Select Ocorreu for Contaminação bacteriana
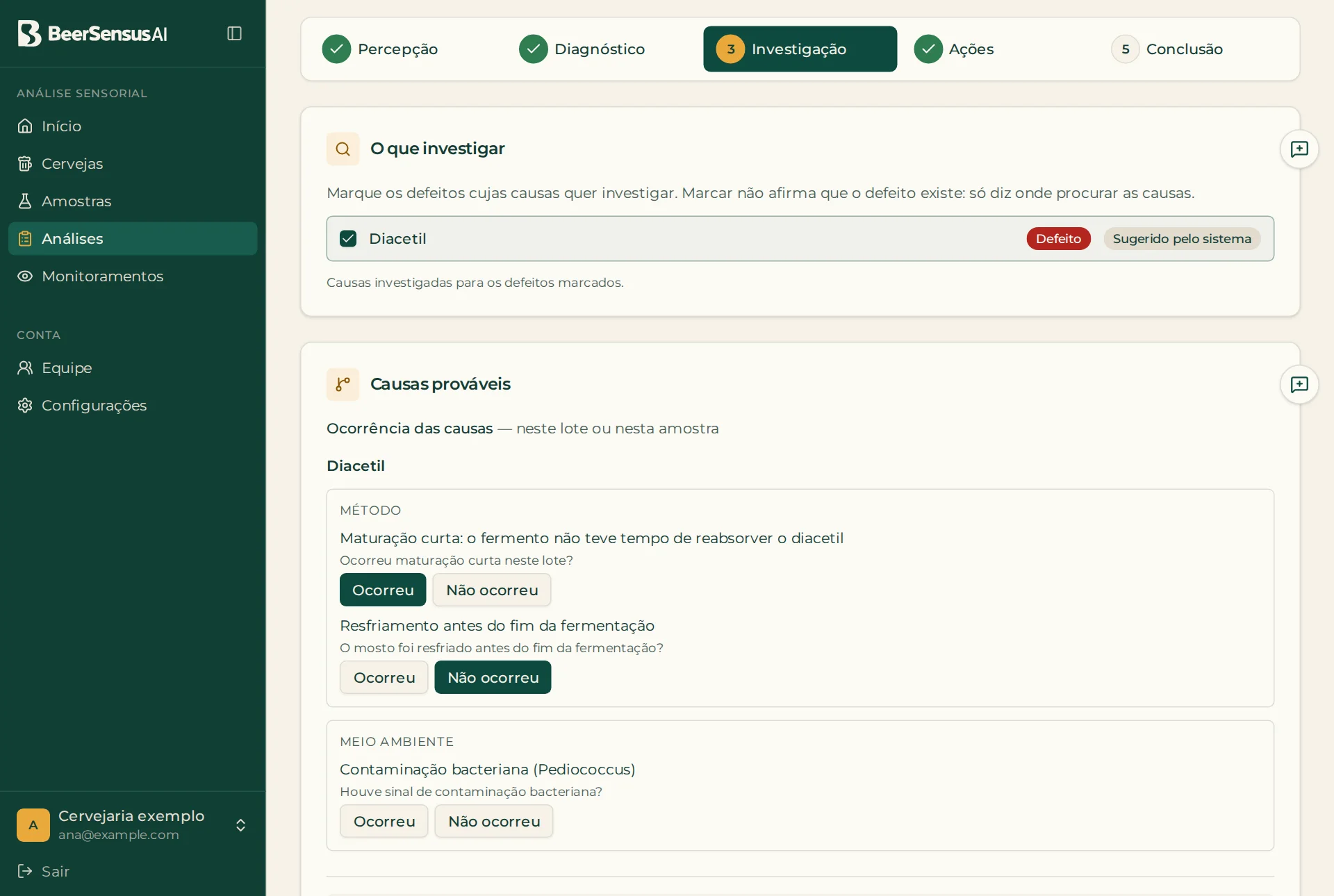Screen dimensions: 1334x896 (x=384, y=821)
